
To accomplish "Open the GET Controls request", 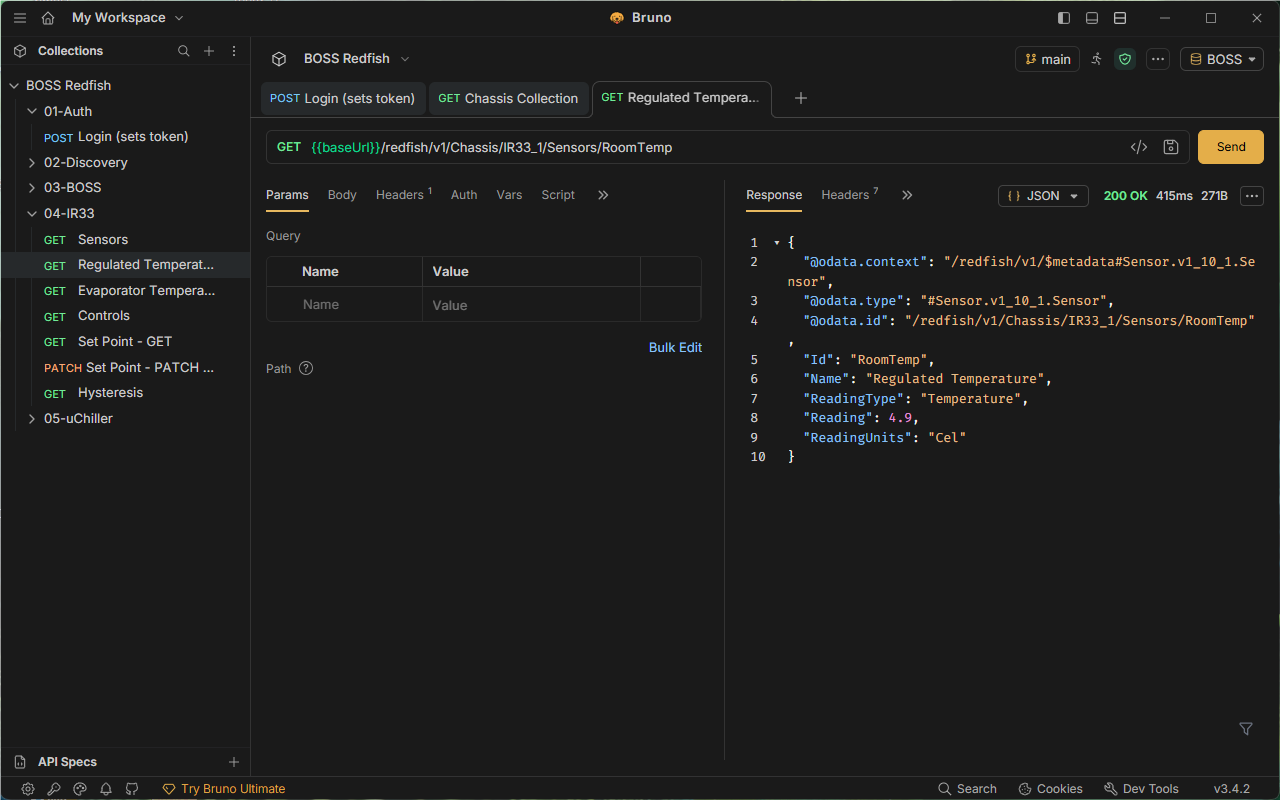I will tap(125, 316).
